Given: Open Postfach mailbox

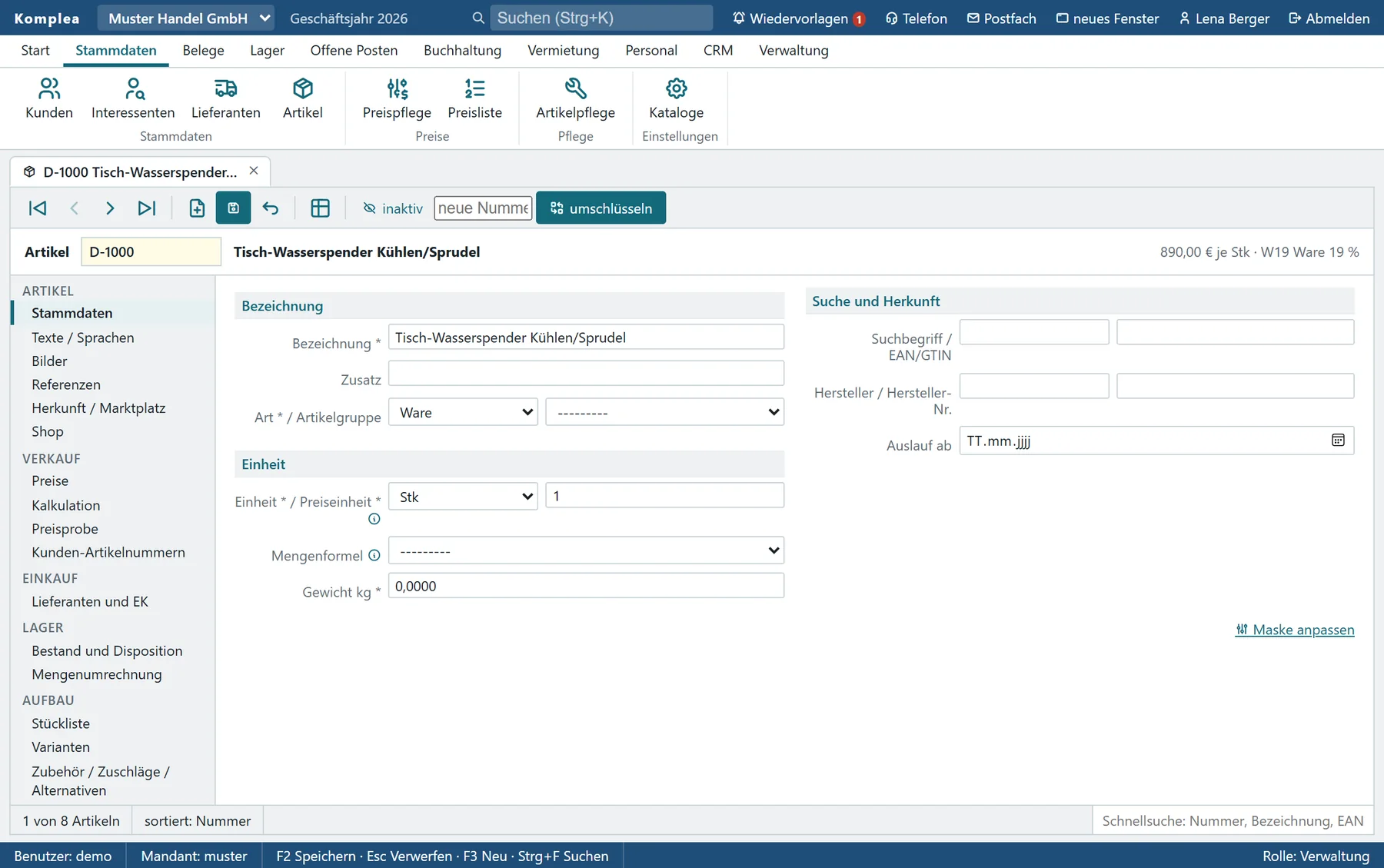Looking at the screenshot, I should (x=1002, y=18).
